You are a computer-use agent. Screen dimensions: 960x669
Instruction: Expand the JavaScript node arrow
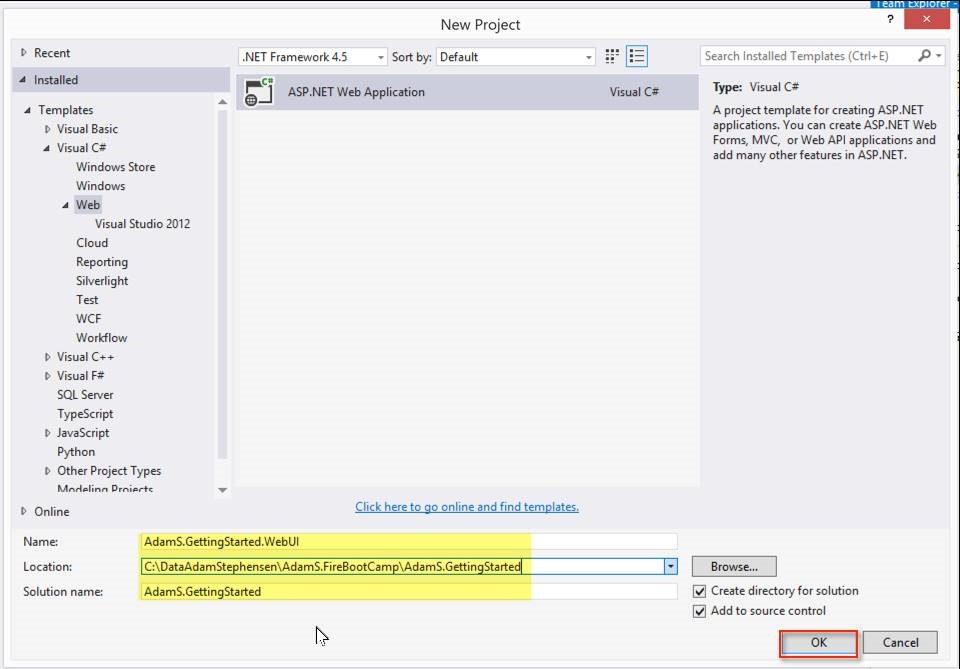(x=47, y=433)
